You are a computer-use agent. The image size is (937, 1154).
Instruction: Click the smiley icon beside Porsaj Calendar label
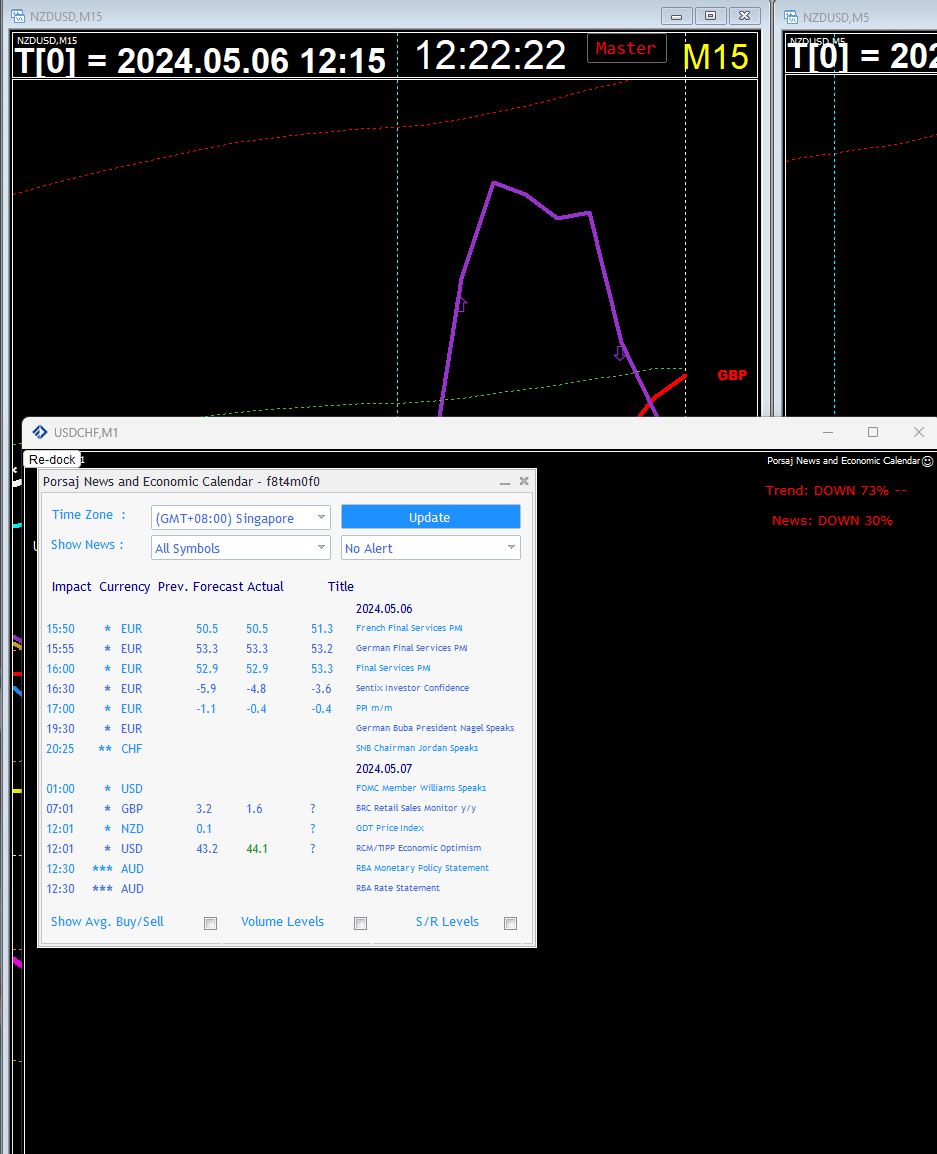[x=928, y=461]
